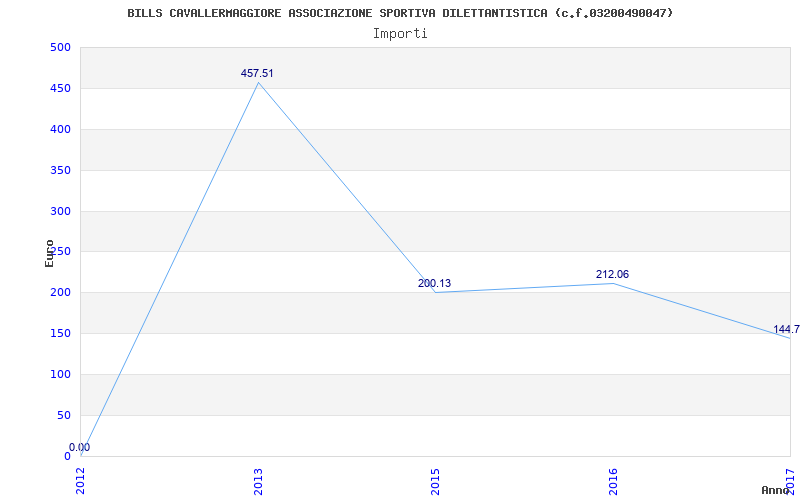Click the 450 y-axis value

60,88
